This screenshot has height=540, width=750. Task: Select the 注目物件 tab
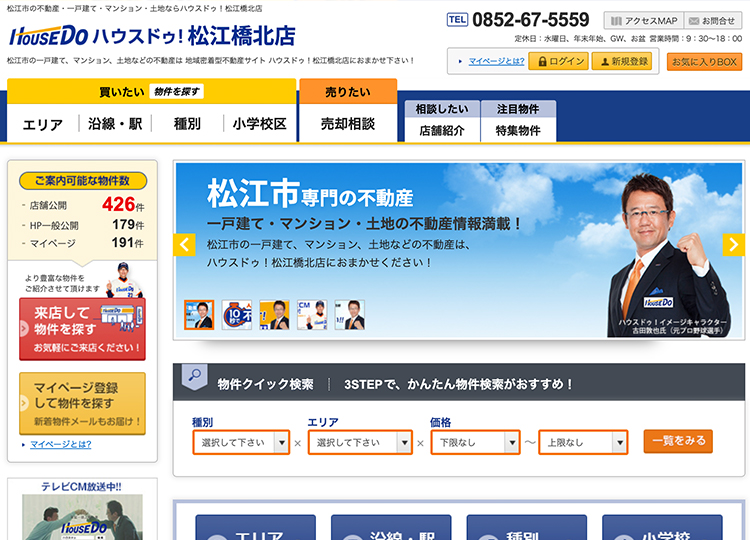[518, 109]
